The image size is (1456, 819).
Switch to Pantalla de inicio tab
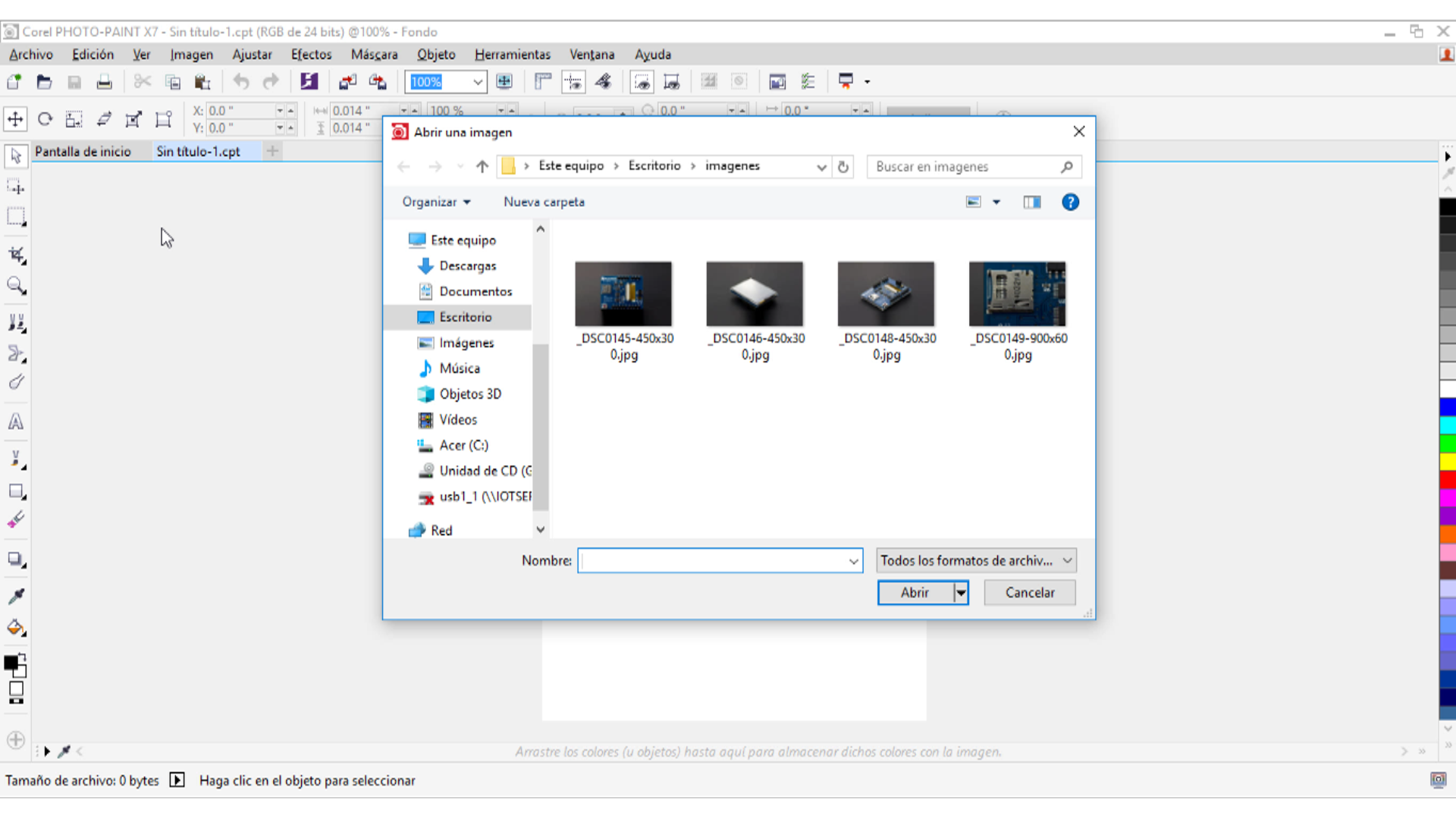coord(83,152)
